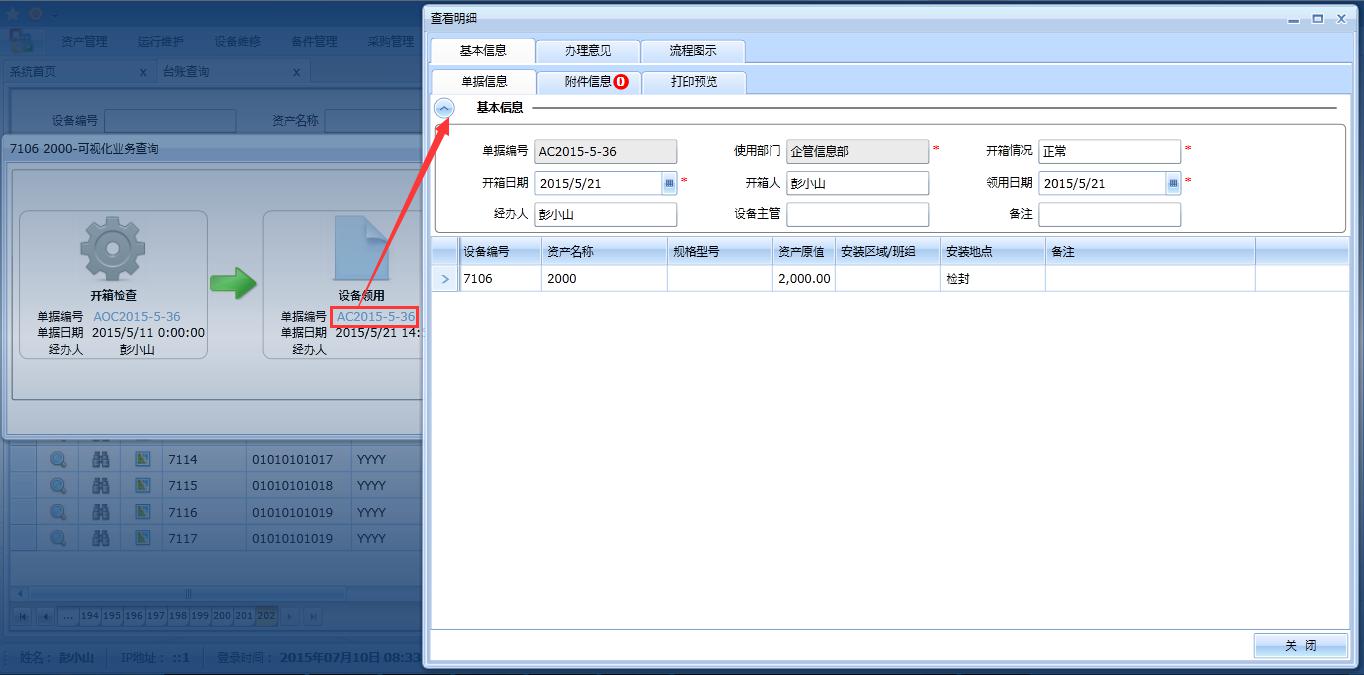The width and height of the screenshot is (1364, 675).
Task: Go to page 201 in pager
Action: point(244,616)
